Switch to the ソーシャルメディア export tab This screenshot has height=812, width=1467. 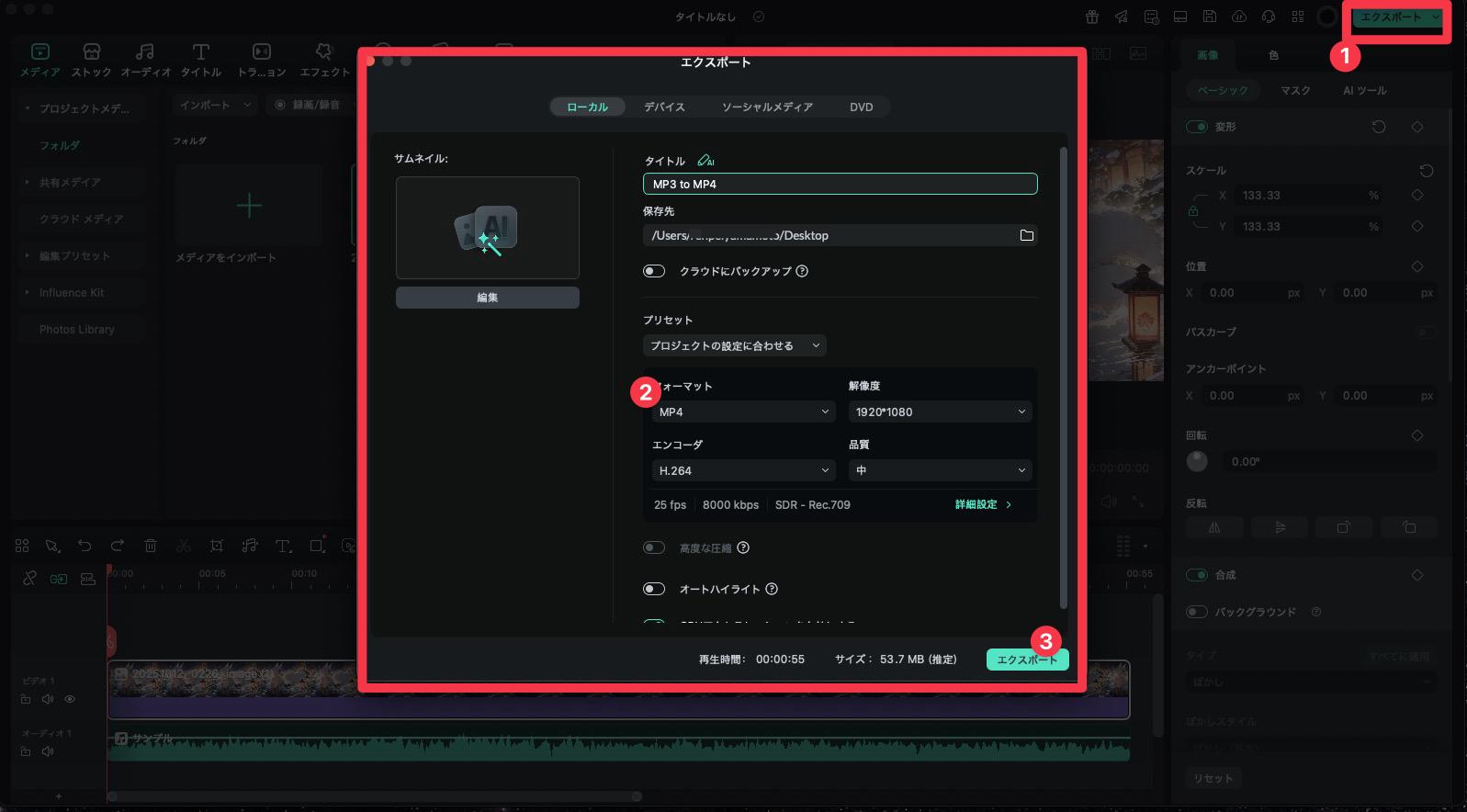(767, 107)
